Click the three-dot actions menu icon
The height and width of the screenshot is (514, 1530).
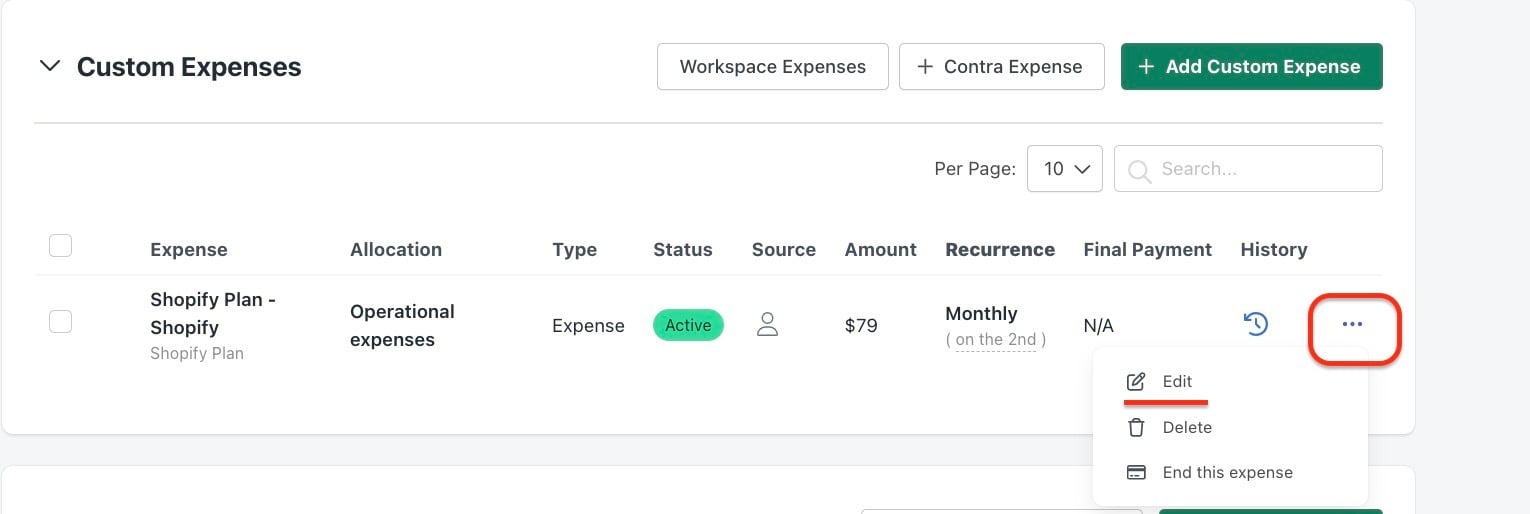coord(1352,324)
